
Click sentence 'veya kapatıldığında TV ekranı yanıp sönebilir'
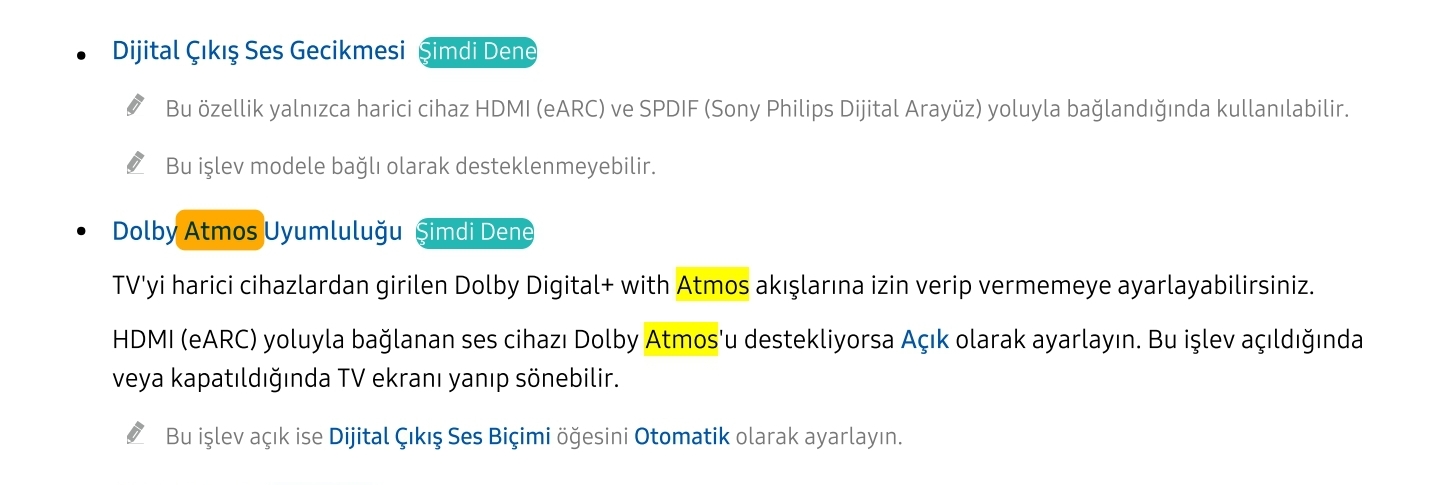point(365,380)
